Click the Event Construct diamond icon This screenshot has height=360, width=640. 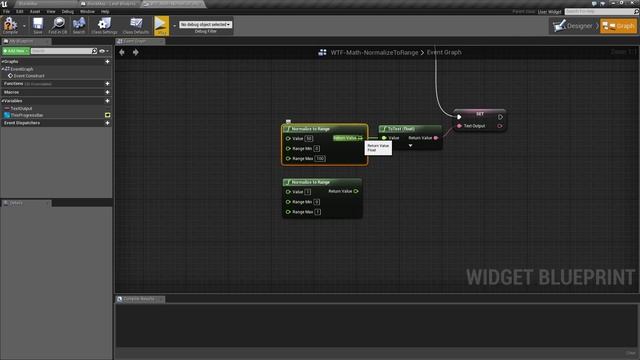point(10,76)
